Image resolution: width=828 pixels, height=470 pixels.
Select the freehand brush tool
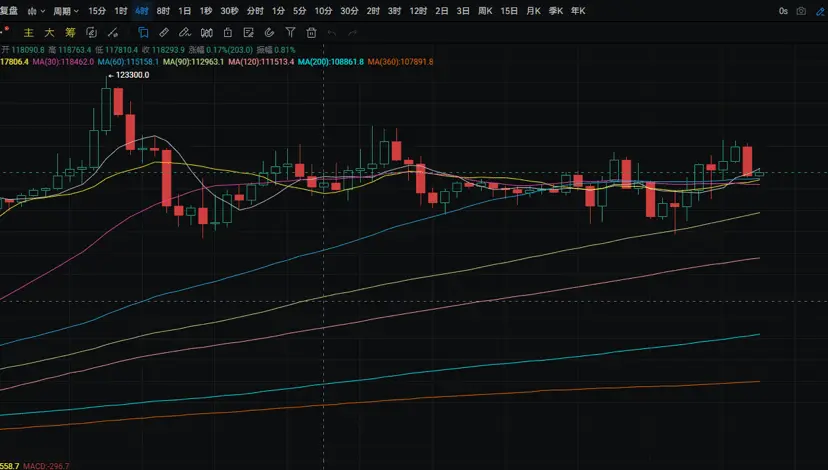[x=185, y=33]
